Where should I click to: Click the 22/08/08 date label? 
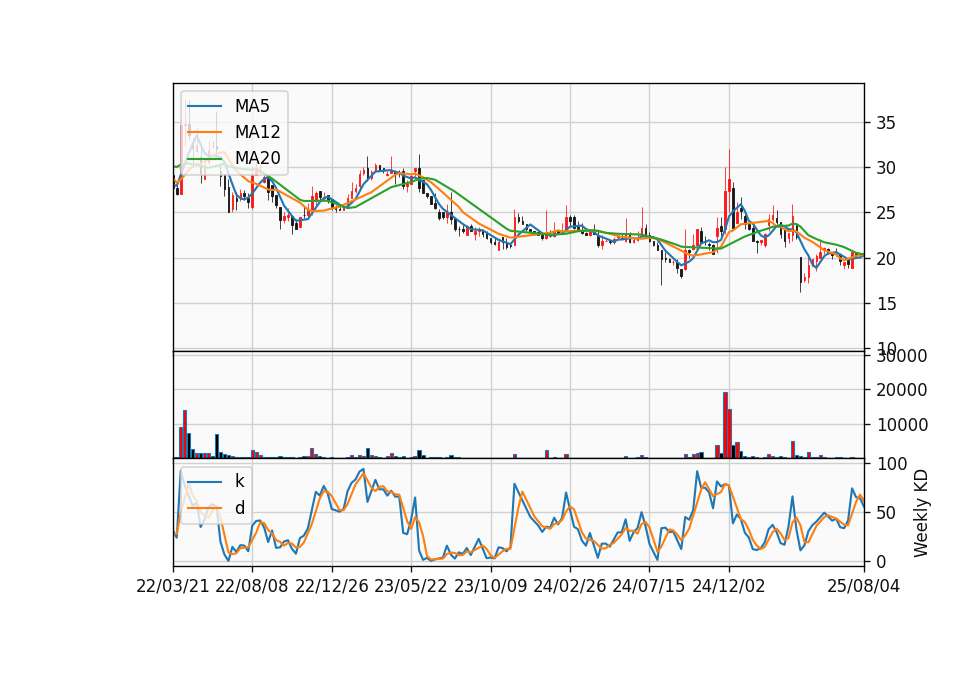click(252, 586)
